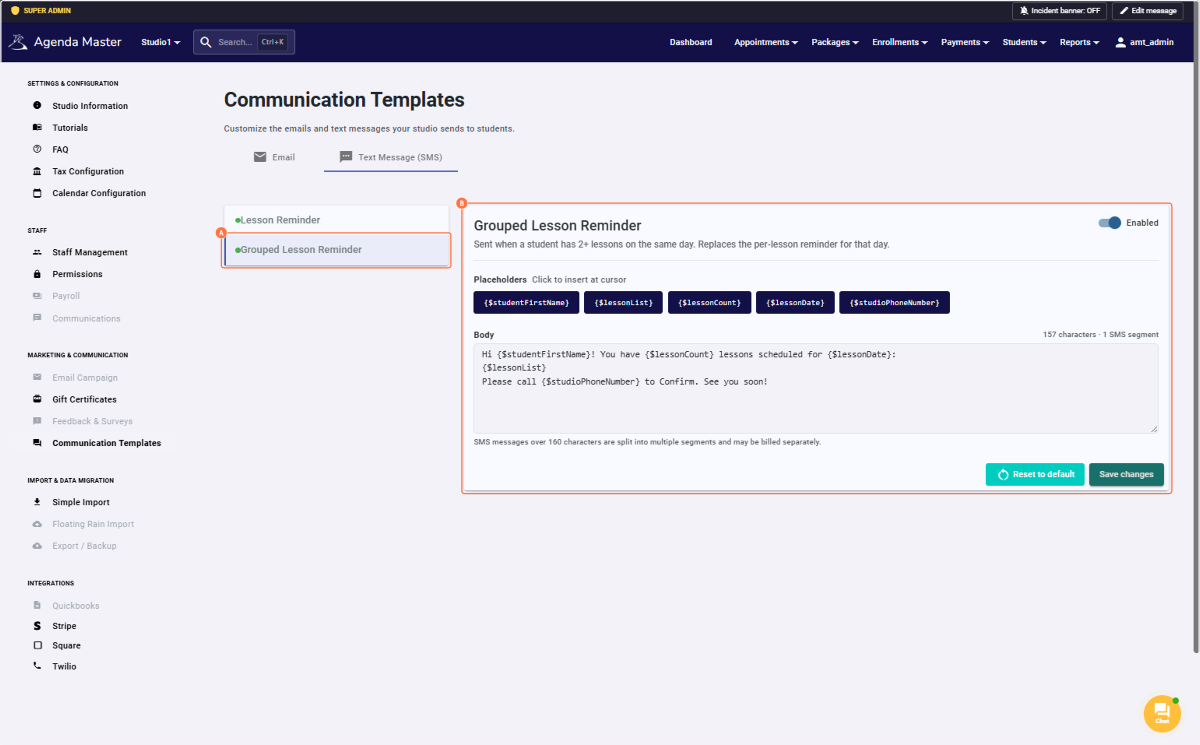Click the Communication Templates heading
Image resolution: width=1200 pixels, height=745 pixels.
tap(344, 100)
